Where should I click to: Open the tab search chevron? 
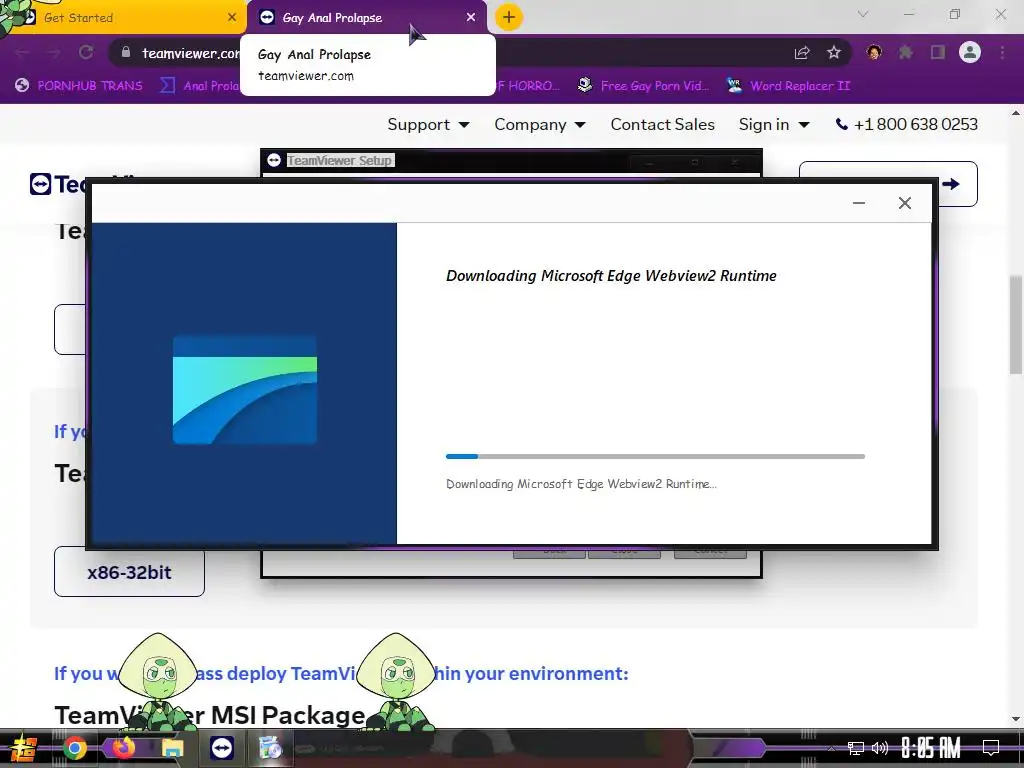(x=863, y=14)
